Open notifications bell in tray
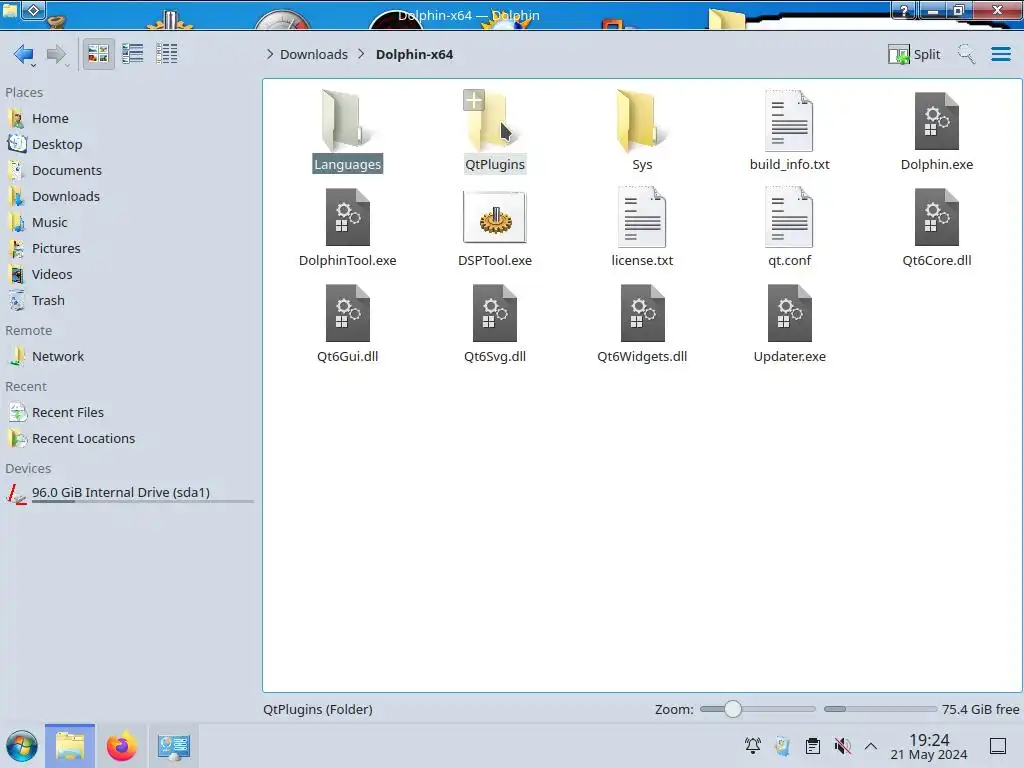Screen dimensions: 1024x768 tap(753, 745)
